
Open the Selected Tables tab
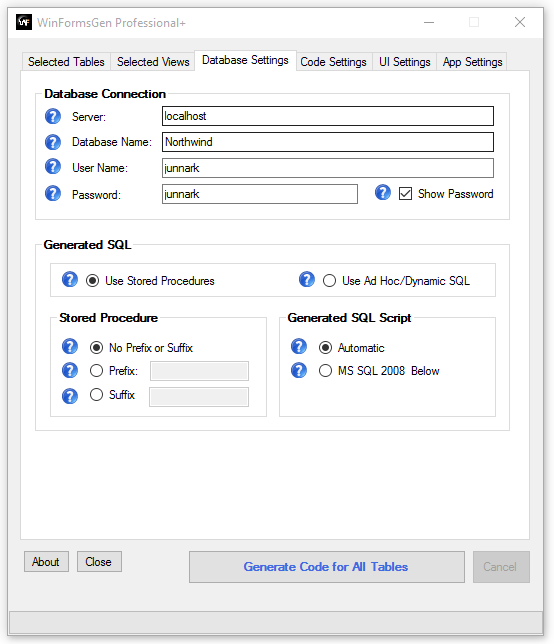[66, 62]
